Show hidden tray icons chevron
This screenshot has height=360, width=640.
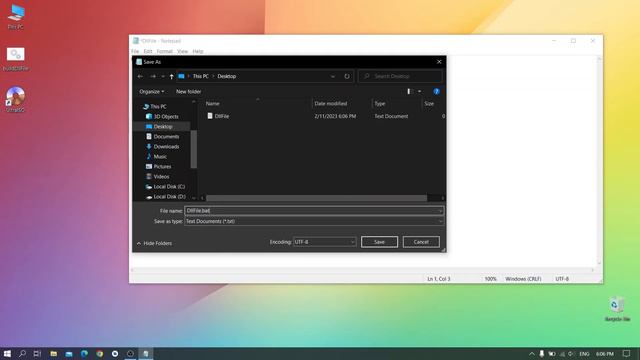531,354
